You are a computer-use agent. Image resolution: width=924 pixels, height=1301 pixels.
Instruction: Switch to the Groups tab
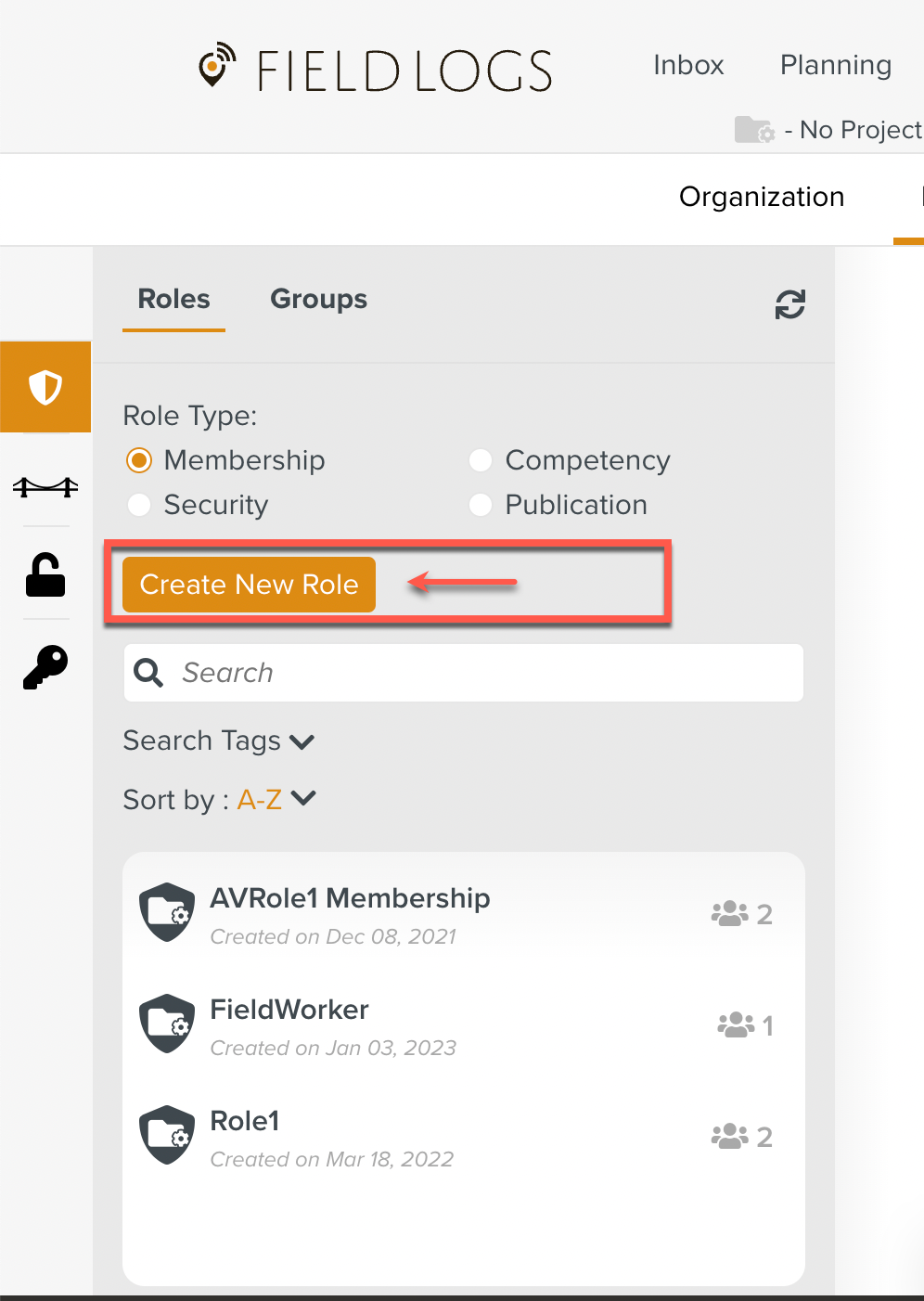[318, 299]
